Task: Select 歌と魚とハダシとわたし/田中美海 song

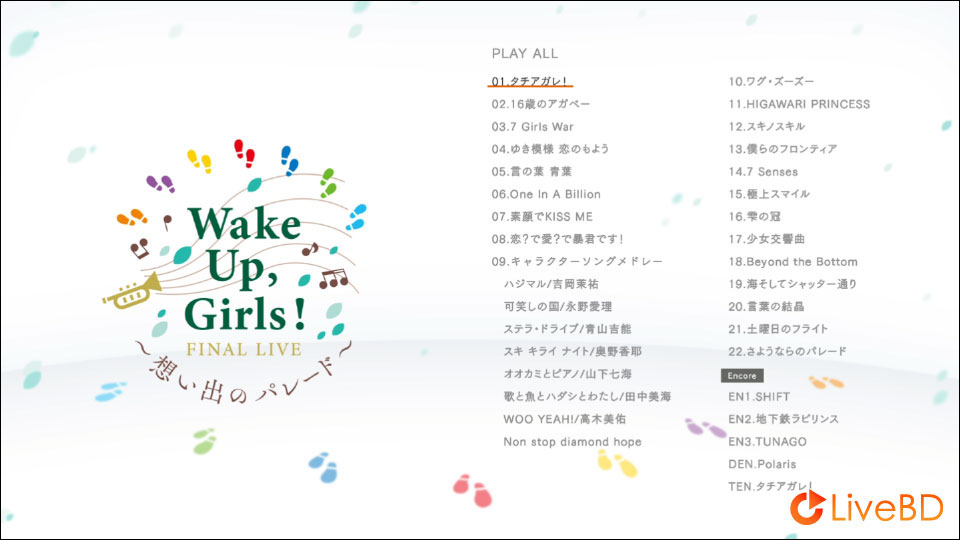Action: (x=587, y=397)
